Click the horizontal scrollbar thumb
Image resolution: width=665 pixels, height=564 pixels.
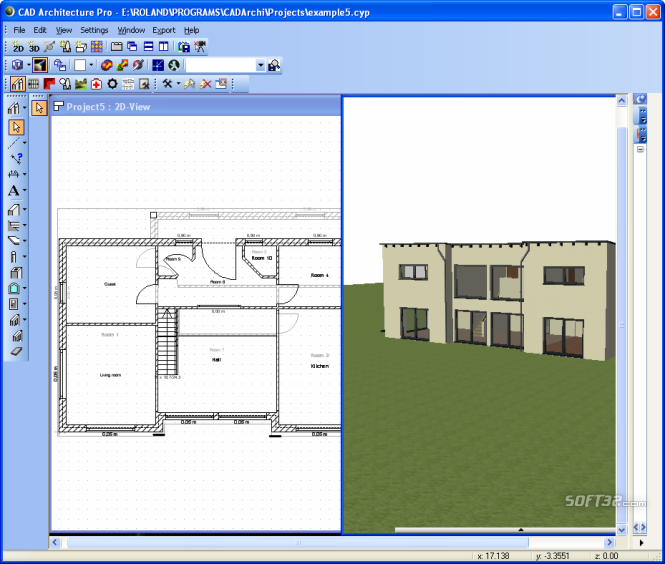(298, 542)
